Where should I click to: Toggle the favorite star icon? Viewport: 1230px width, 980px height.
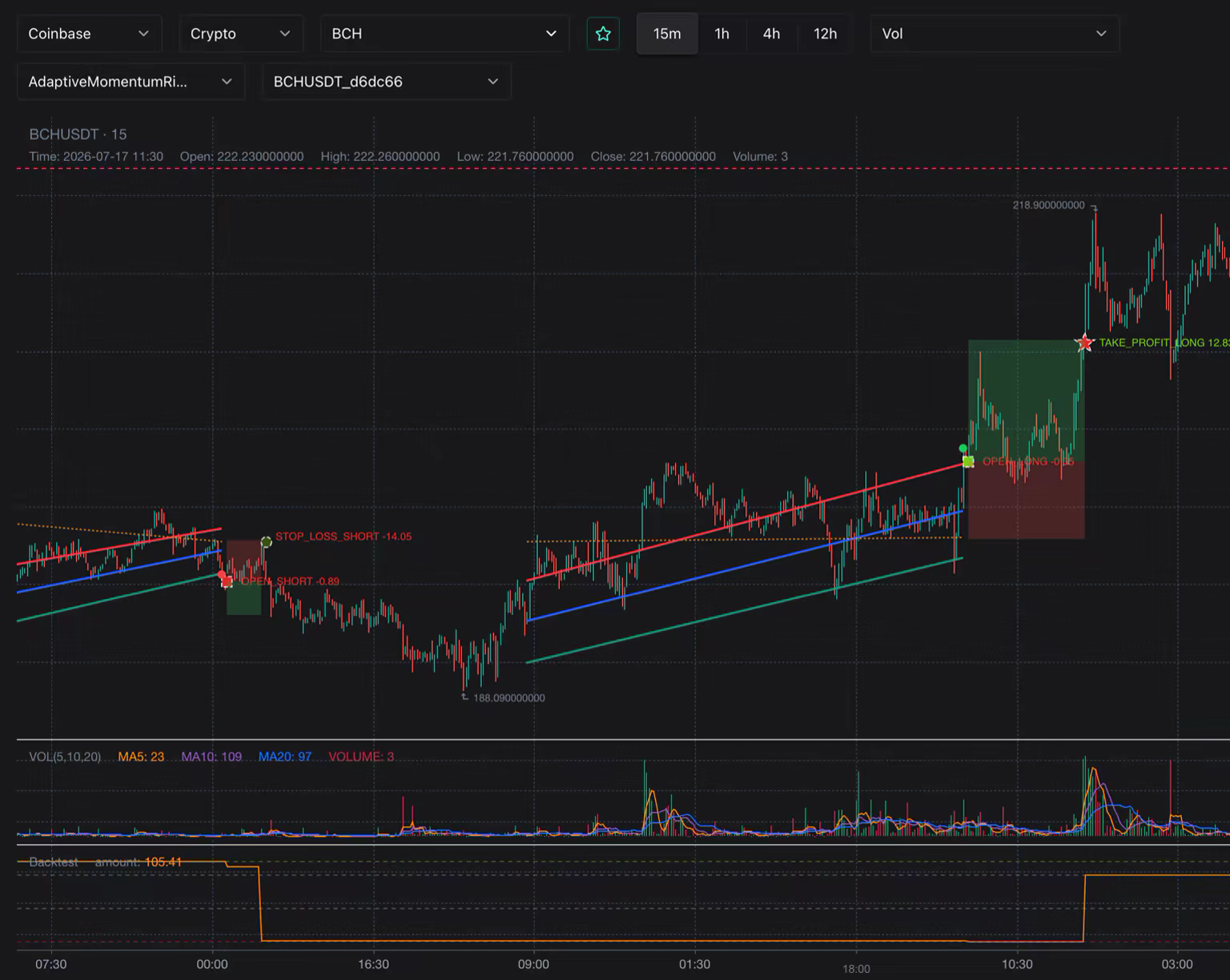pos(603,34)
